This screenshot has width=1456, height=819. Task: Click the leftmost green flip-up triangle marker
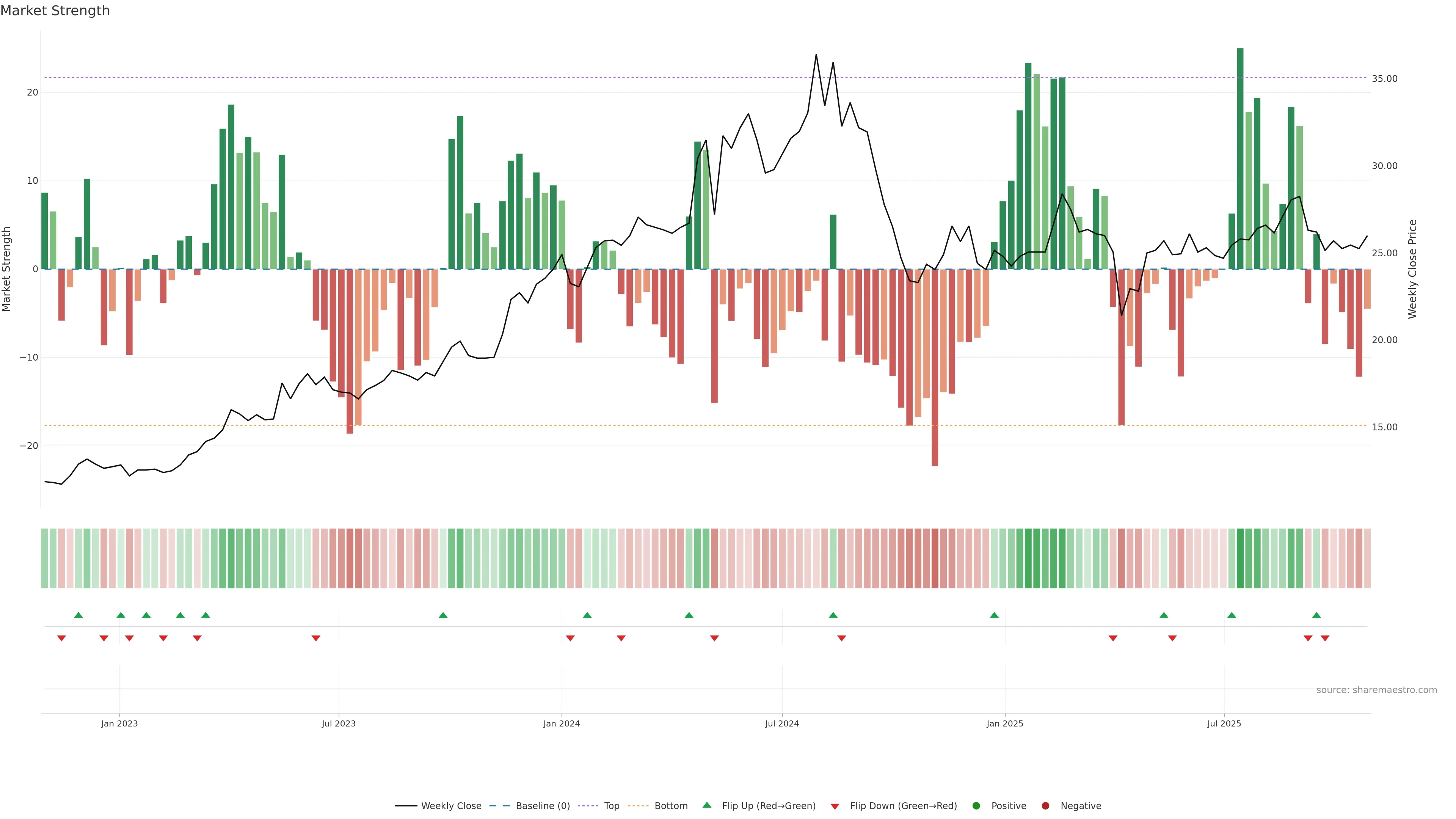click(x=78, y=615)
